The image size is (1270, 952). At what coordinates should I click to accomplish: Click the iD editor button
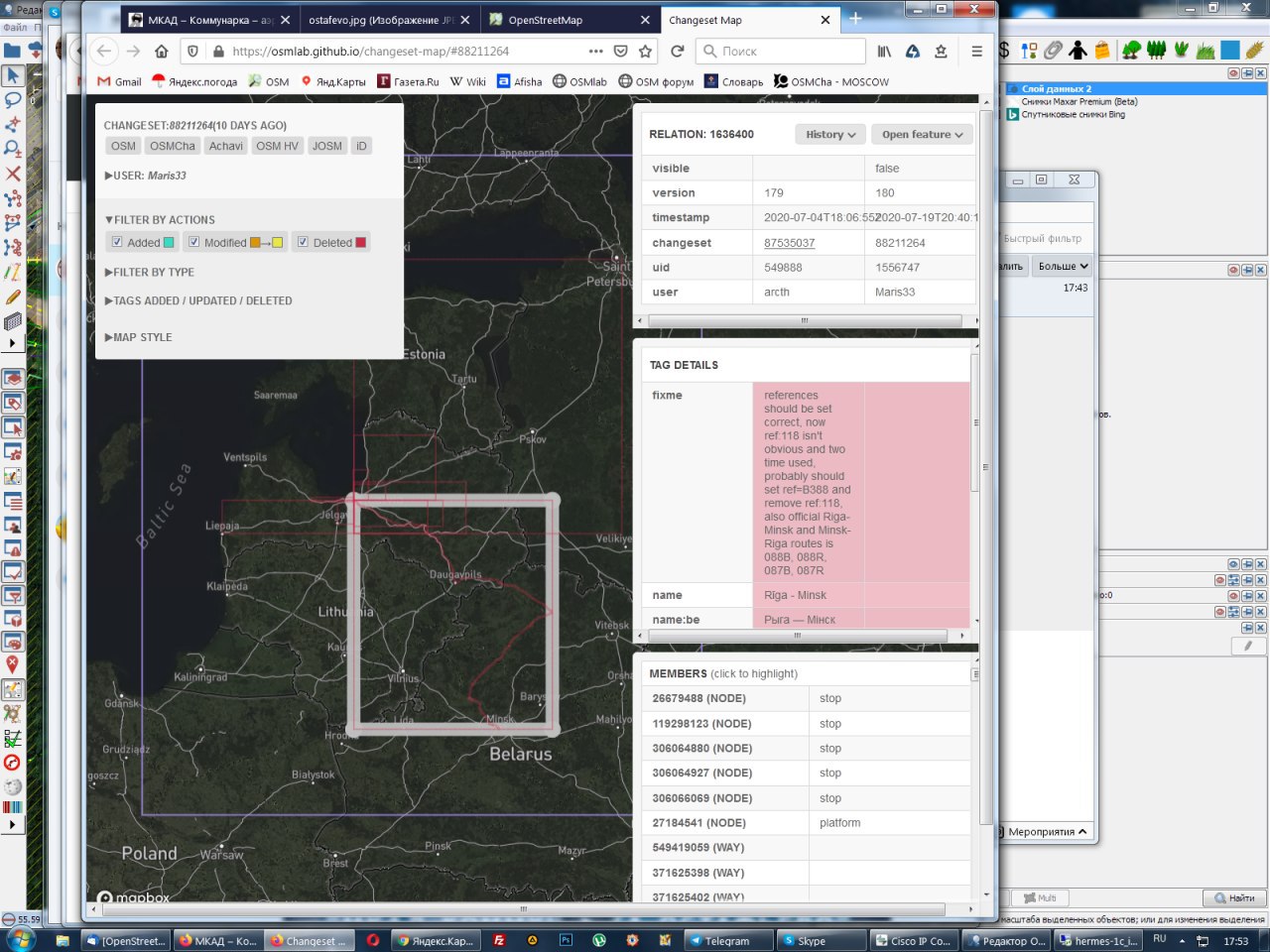tap(361, 146)
